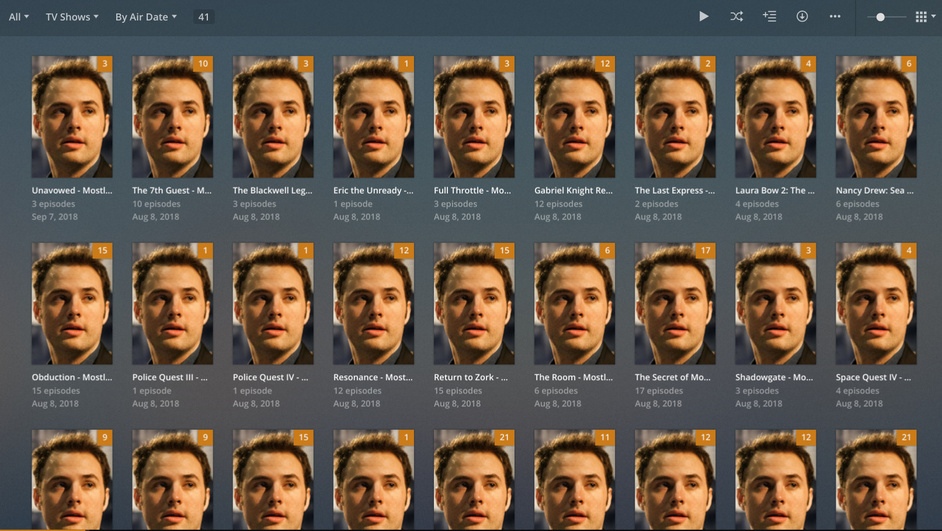The height and width of the screenshot is (531, 942).
Task: Add items to the play queue
Action: tap(770, 16)
